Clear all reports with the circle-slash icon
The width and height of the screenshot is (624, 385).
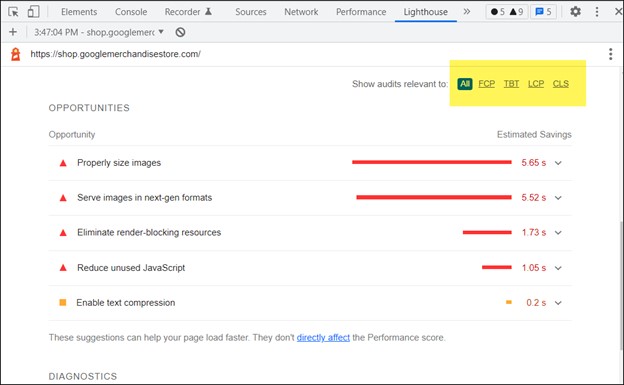(180, 32)
